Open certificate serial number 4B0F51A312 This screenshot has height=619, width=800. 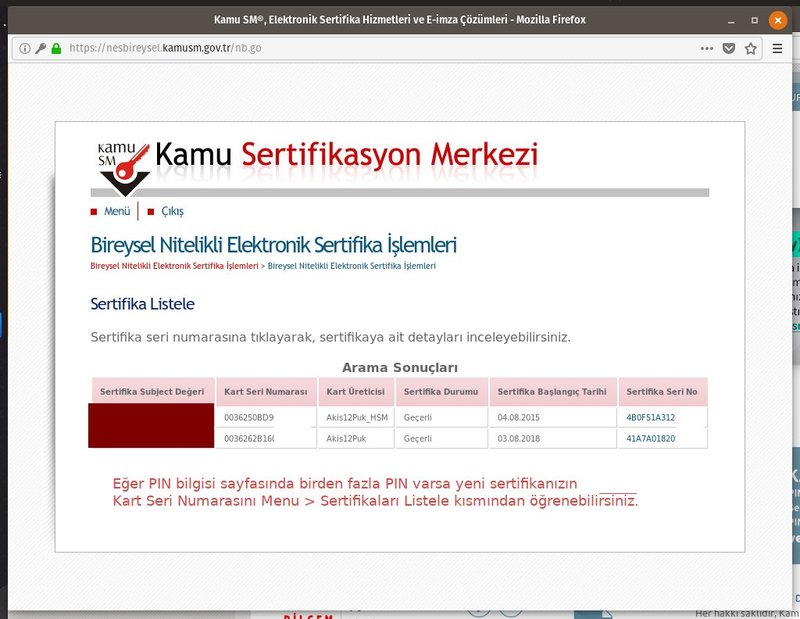tap(651, 417)
